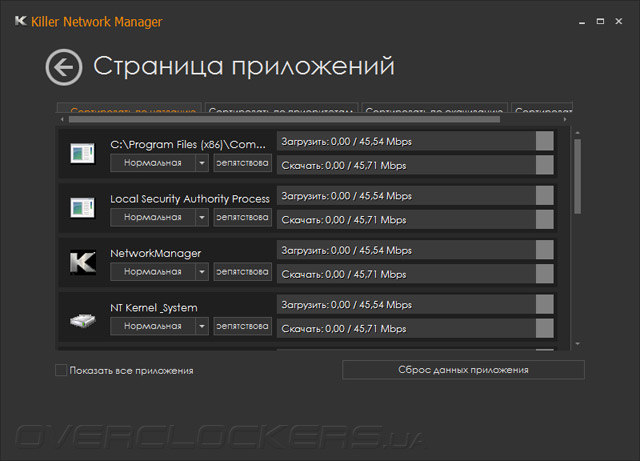Click 'Killer Network Manager' title text
Screen dimensions: 640x461
pos(97,22)
